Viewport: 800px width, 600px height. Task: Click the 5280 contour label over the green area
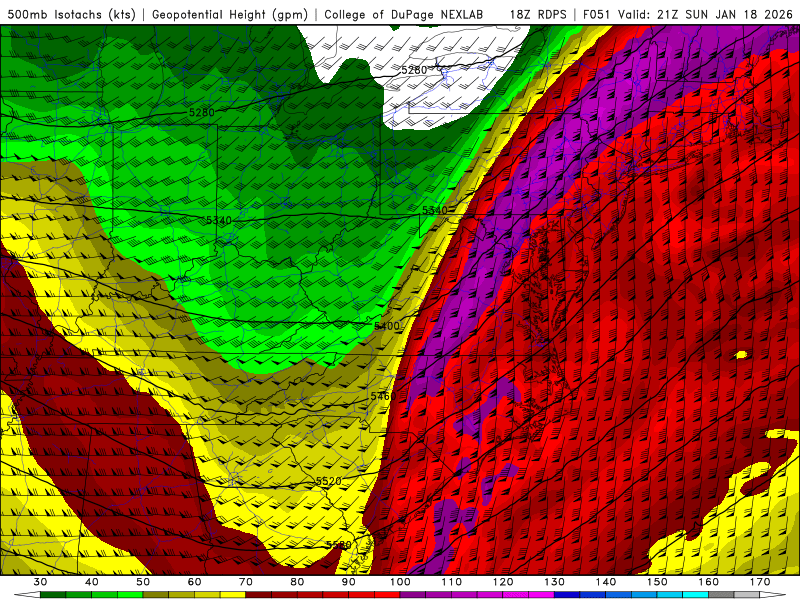coord(202,112)
